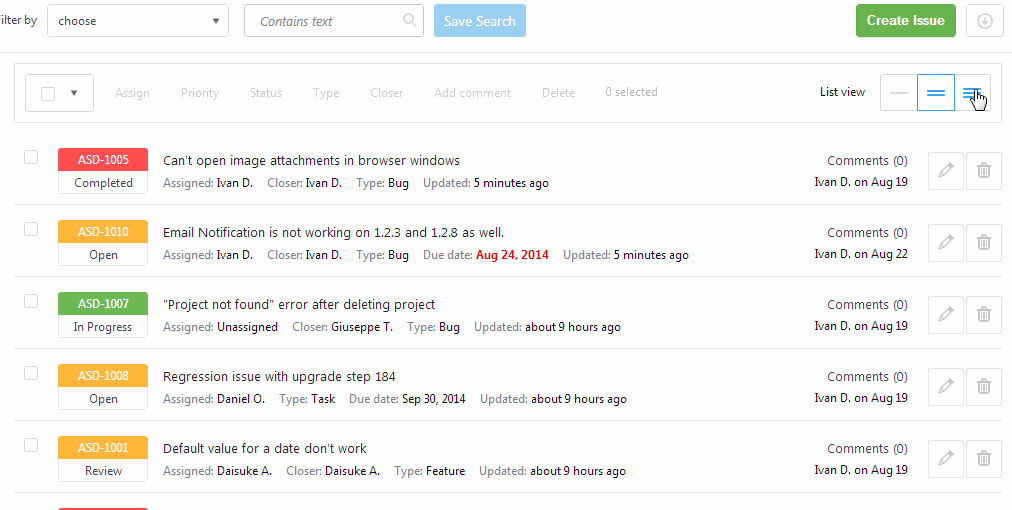
Task: Delete issue ASD-1008 with trash icon
Action: 984,387
